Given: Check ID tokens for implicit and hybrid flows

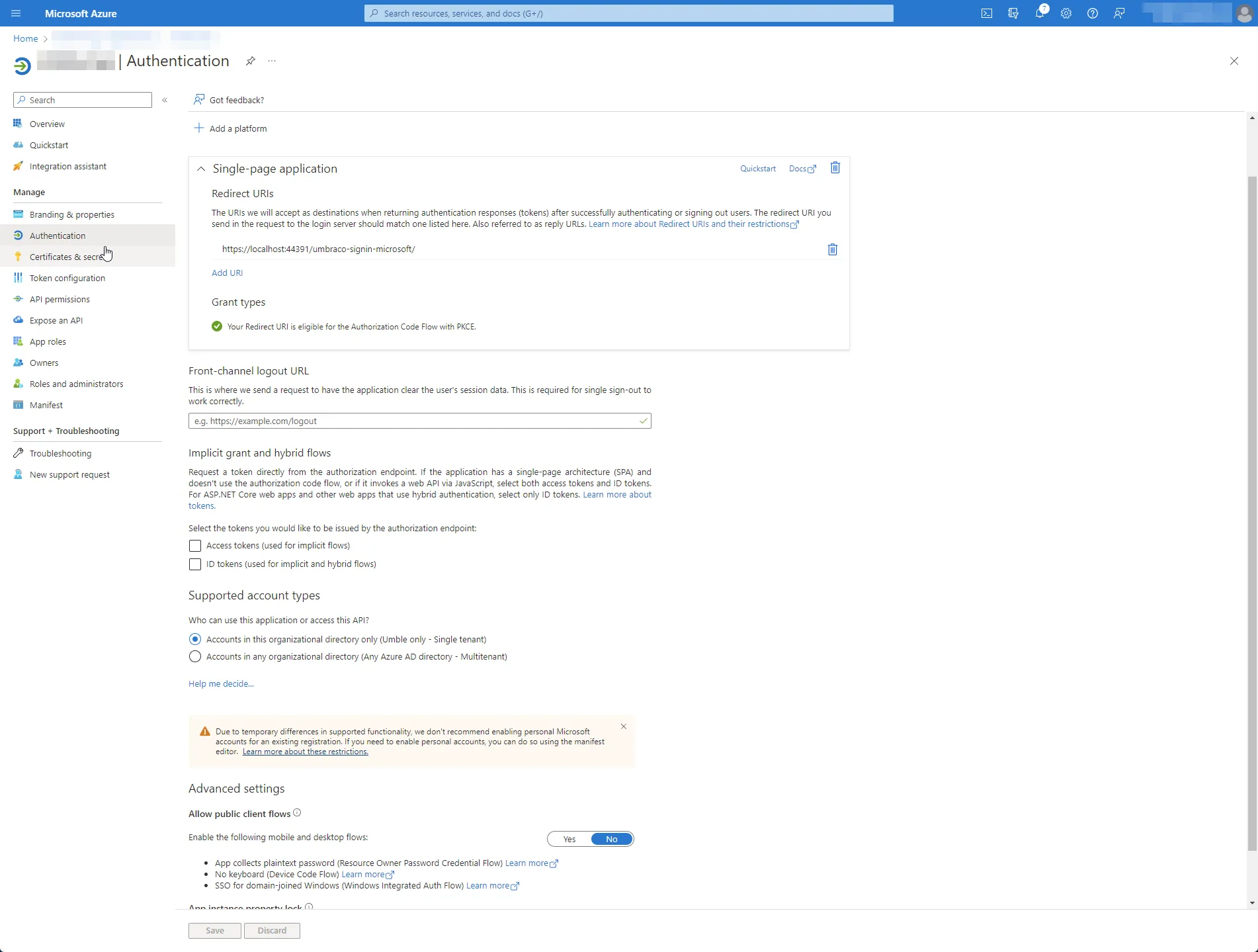Looking at the screenshot, I should (x=195, y=564).
